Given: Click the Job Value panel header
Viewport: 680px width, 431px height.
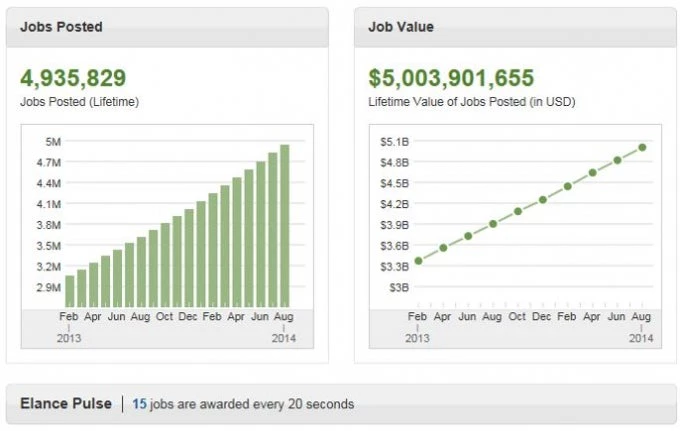Looking at the screenshot, I should pos(515,27).
